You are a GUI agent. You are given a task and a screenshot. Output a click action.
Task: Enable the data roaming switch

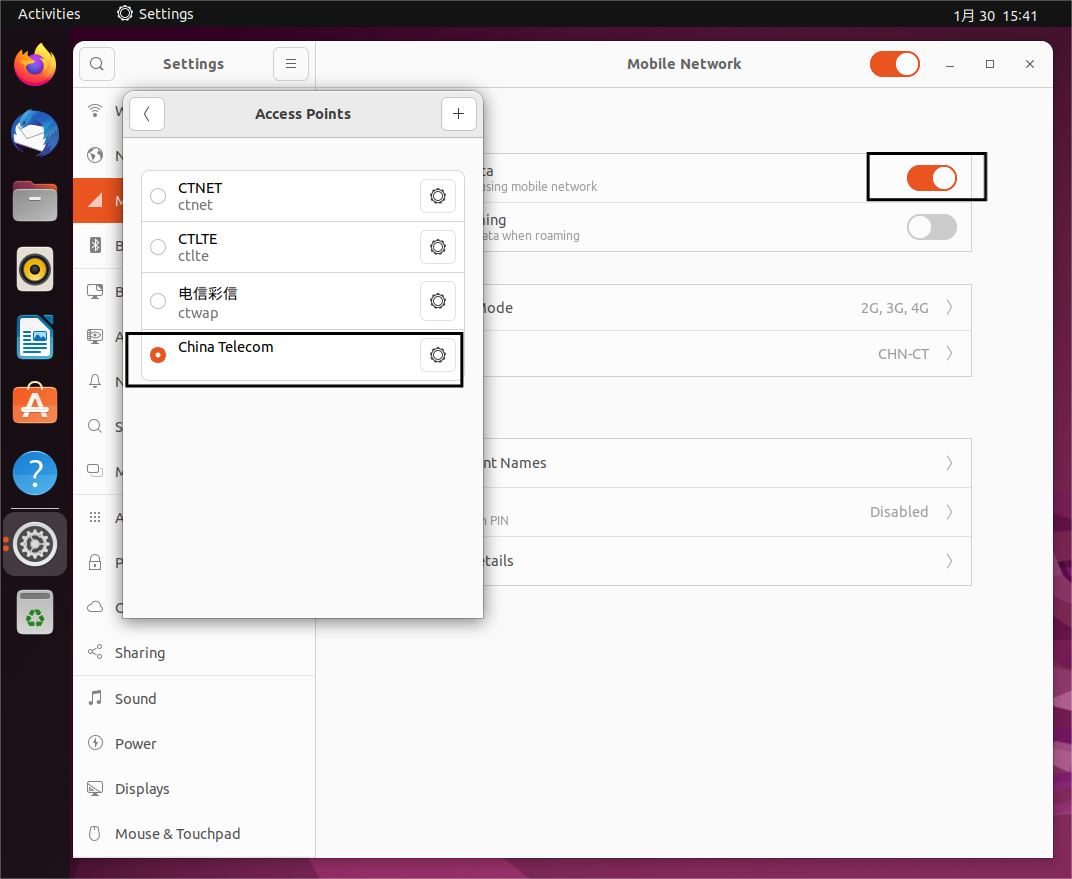931,227
